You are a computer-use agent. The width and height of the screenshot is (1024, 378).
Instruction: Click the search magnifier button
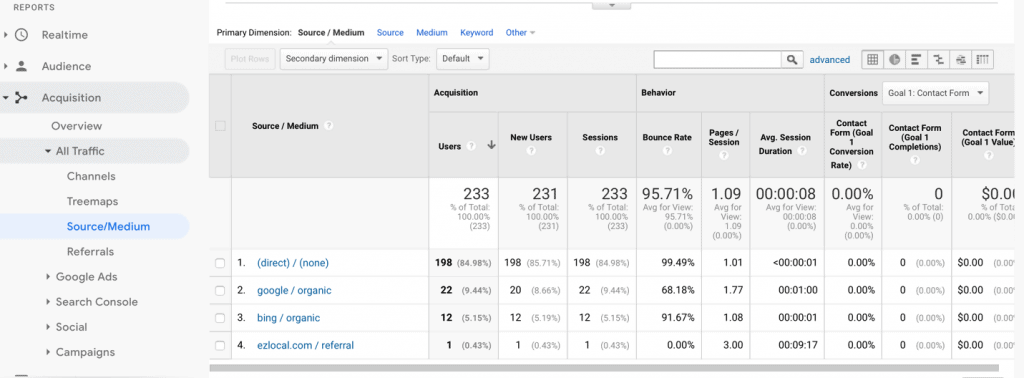(x=792, y=59)
